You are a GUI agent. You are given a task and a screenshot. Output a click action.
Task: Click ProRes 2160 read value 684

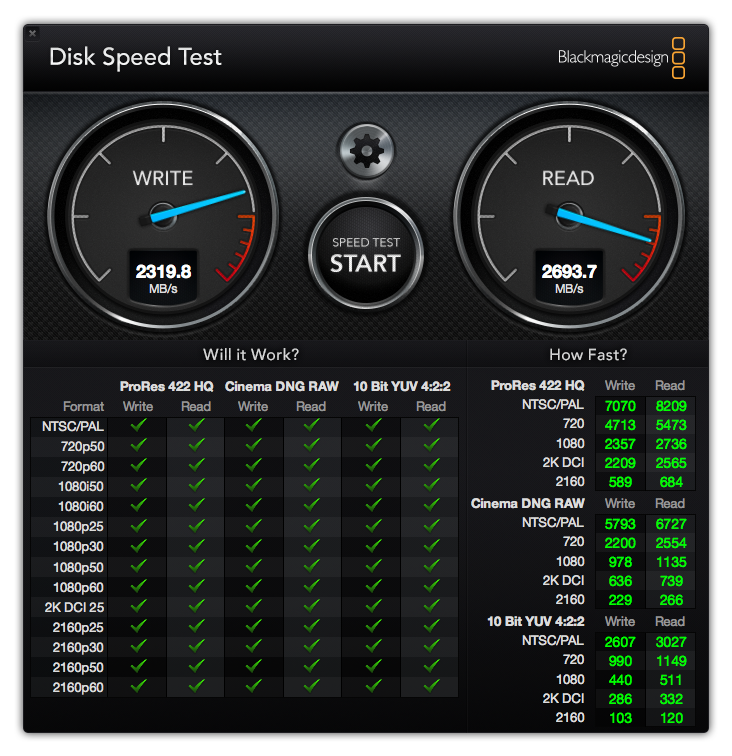[x=671, y=482]
